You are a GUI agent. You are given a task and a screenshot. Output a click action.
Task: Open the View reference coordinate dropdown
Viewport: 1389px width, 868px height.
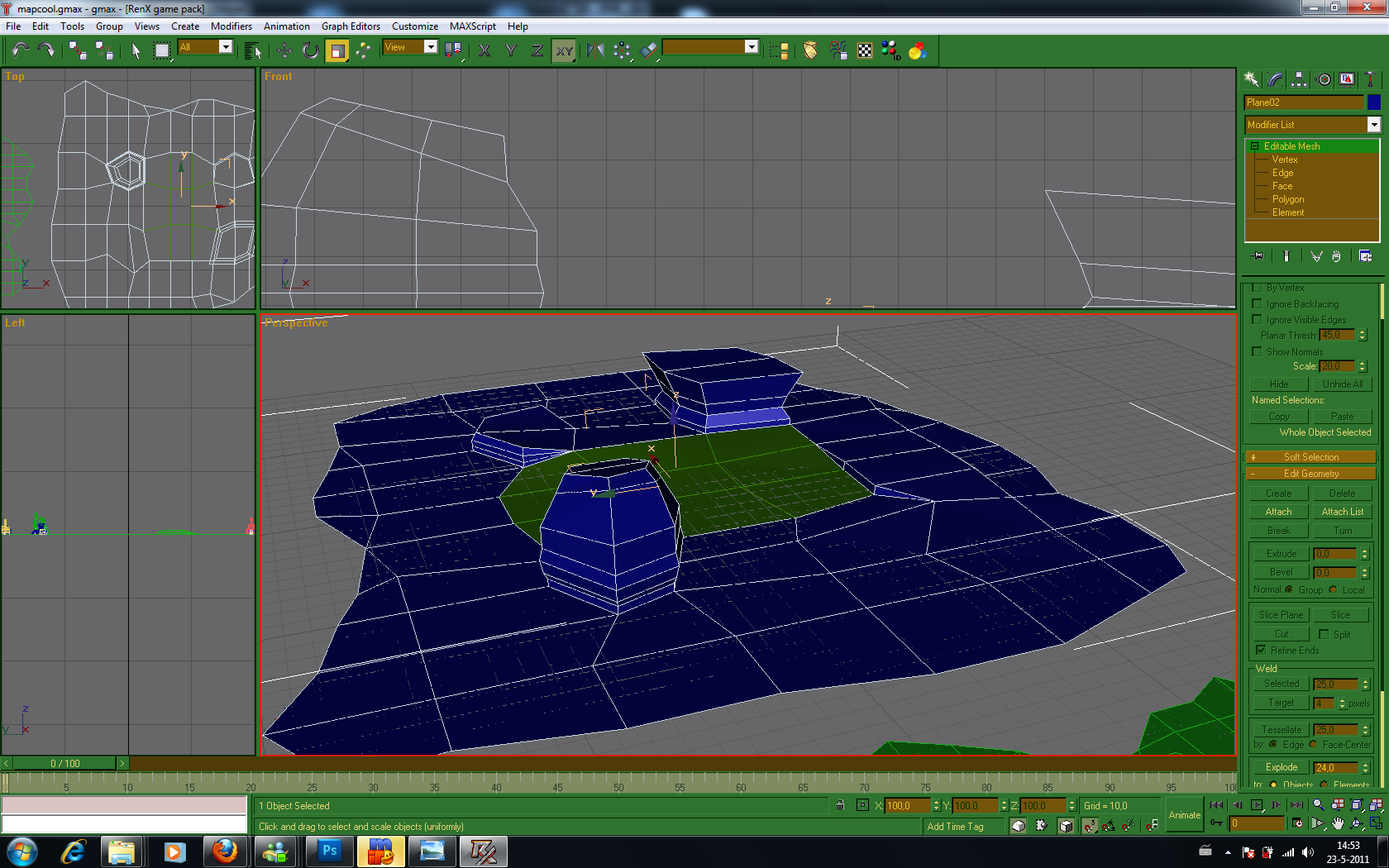pyautogui.click(x=430, y=47)
